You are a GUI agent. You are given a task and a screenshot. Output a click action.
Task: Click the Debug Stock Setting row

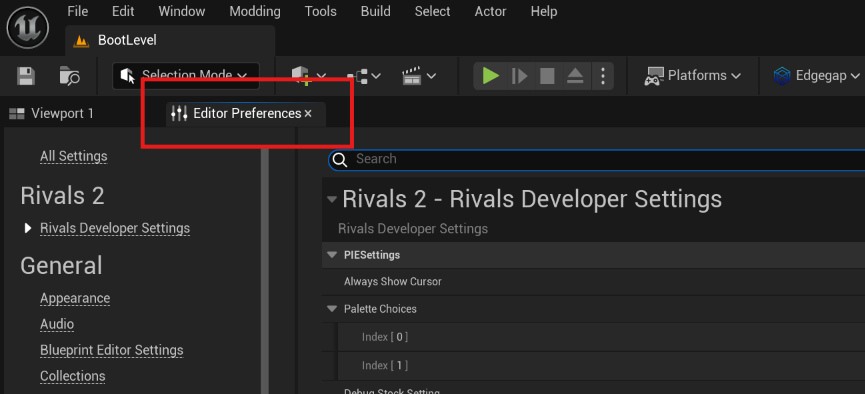coord(593,388)
